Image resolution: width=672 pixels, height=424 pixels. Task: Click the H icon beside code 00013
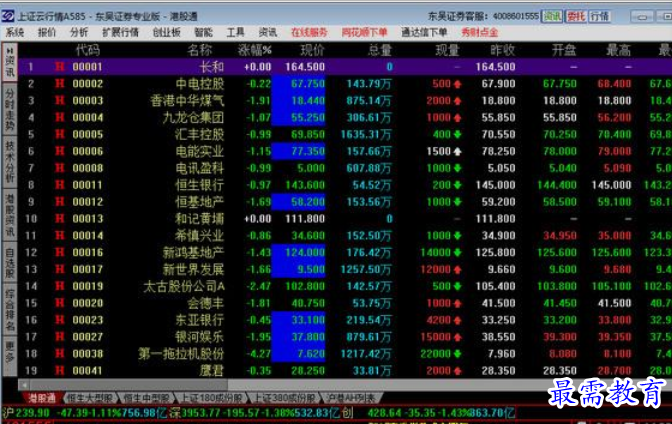point(60,219)
